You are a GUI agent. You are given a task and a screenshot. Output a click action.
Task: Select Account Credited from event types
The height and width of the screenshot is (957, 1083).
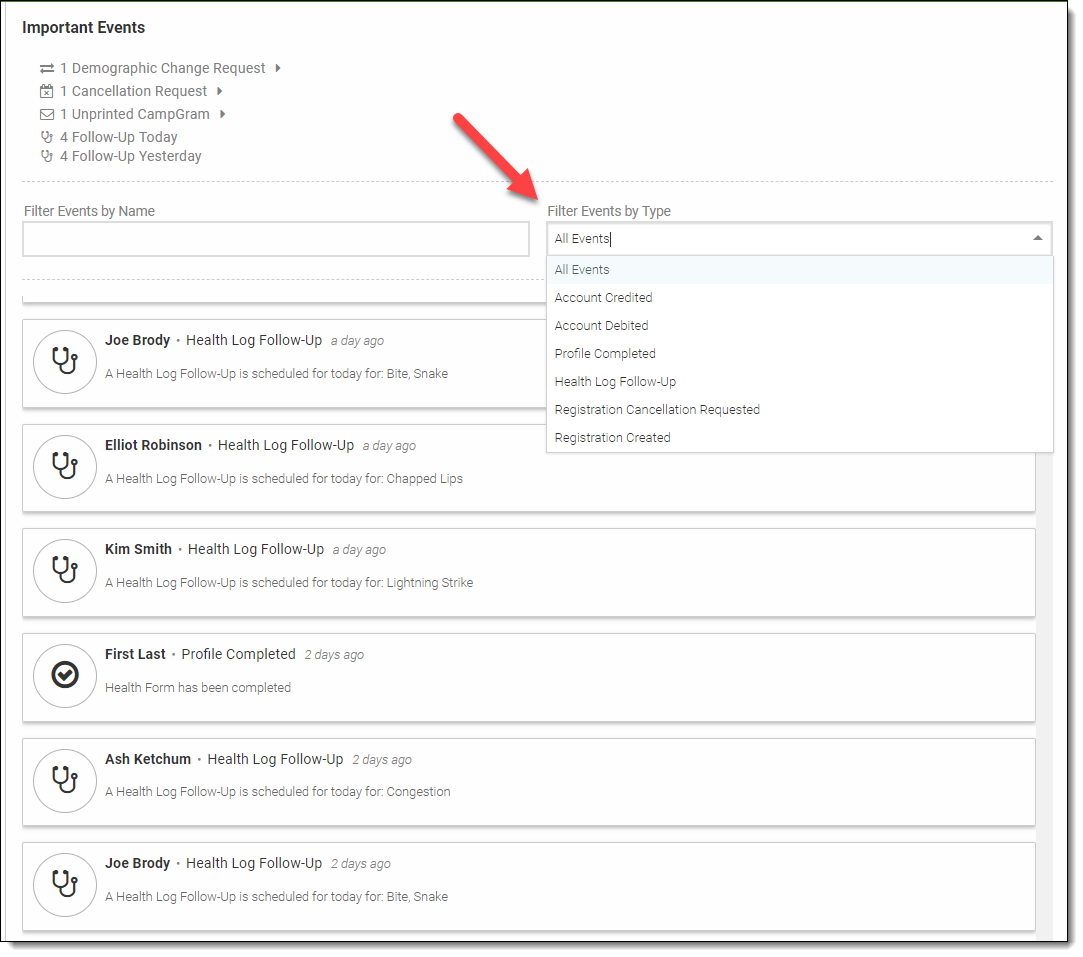click(603, 298)
